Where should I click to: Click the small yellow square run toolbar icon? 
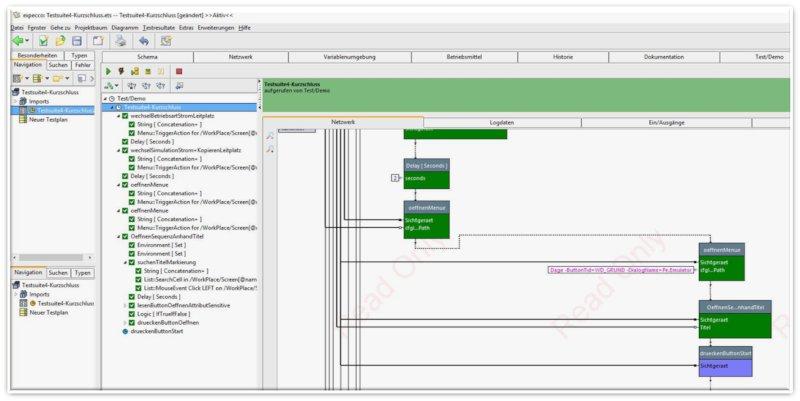[148, 72]
